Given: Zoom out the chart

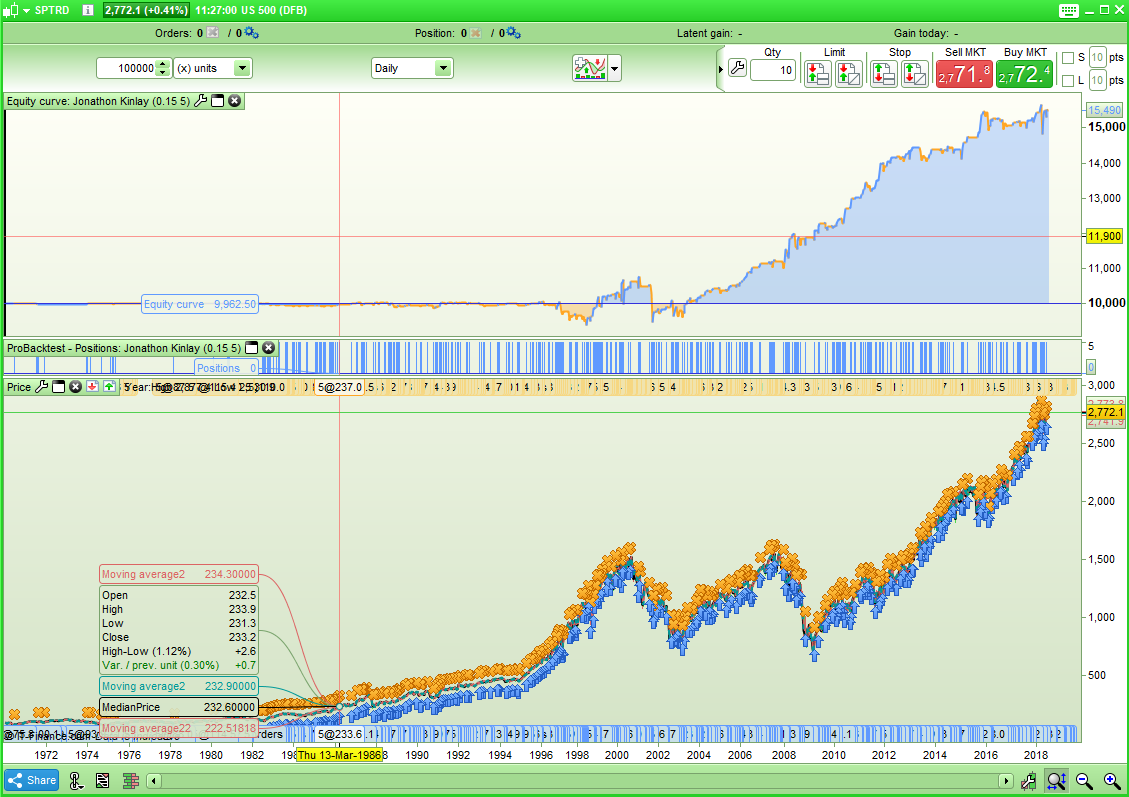Looking at the screenshot, I should 1084,780.
